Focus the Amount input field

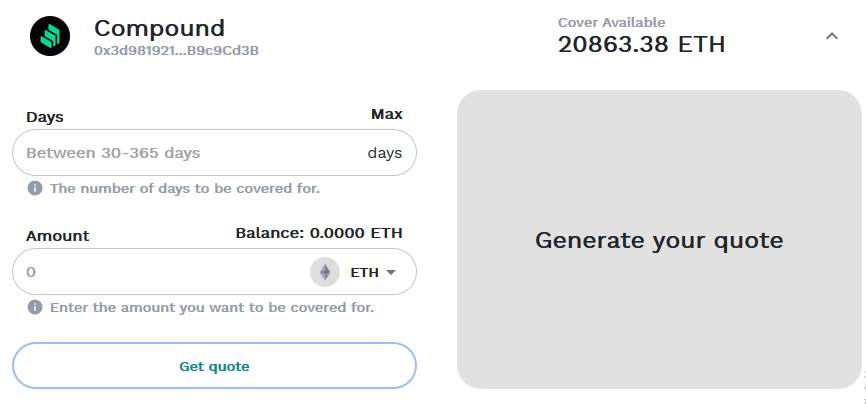(x=160, y=272)
